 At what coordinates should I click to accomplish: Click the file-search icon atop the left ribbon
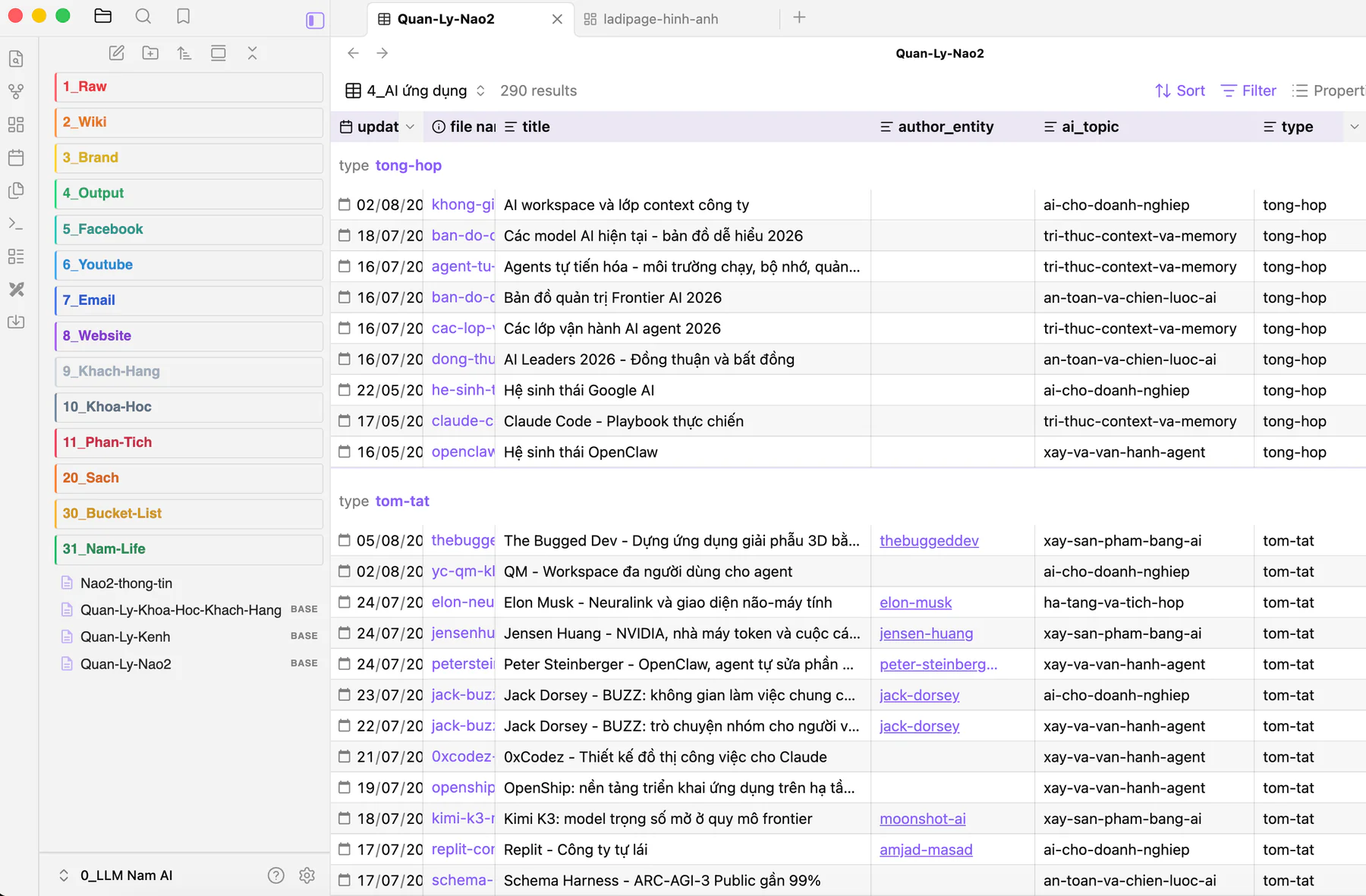[16, 58]
